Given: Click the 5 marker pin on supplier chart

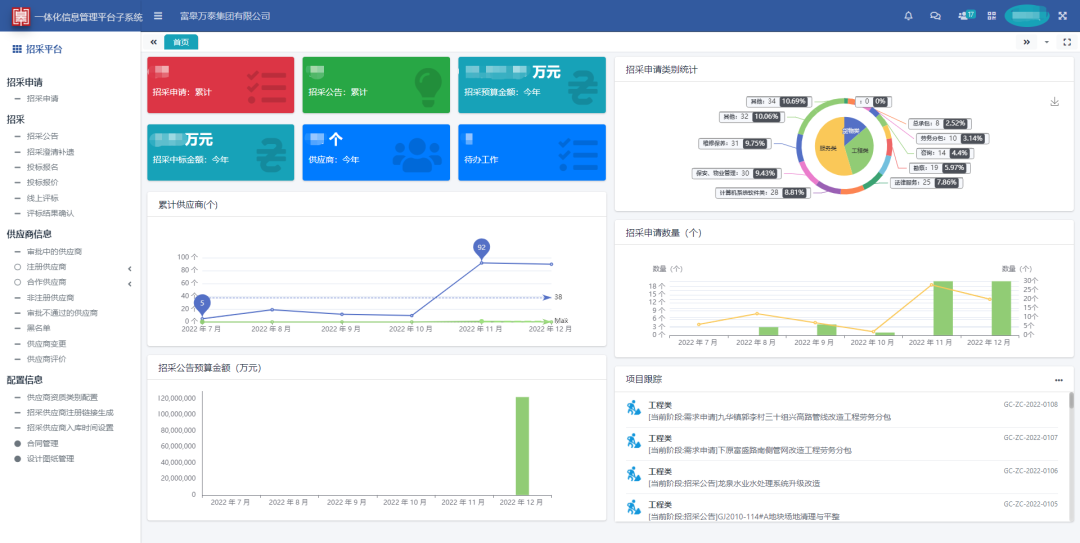Looking at the screenshot, I should click(x=202, y=304).
